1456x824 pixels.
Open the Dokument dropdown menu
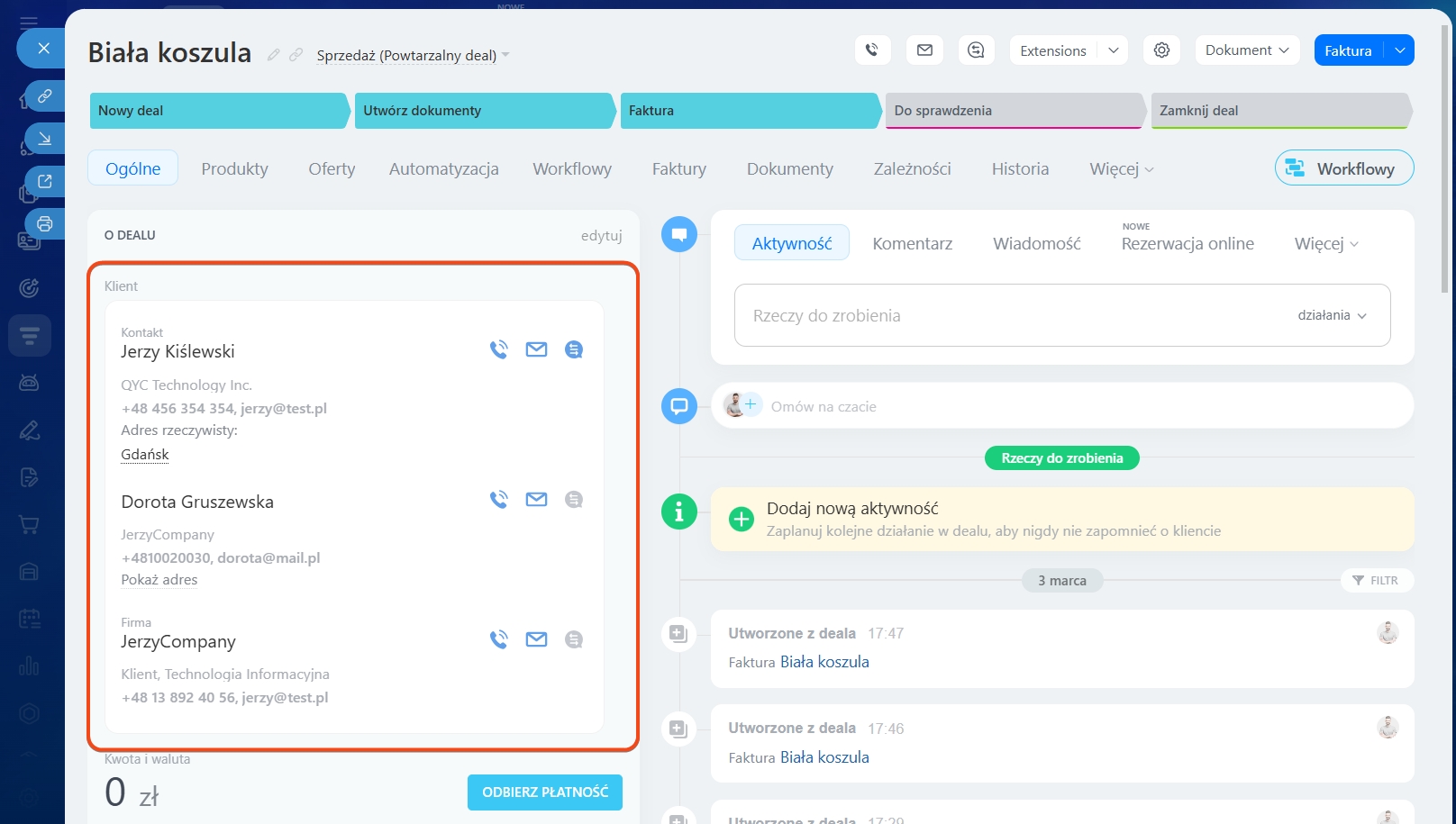coord(1247,50)
